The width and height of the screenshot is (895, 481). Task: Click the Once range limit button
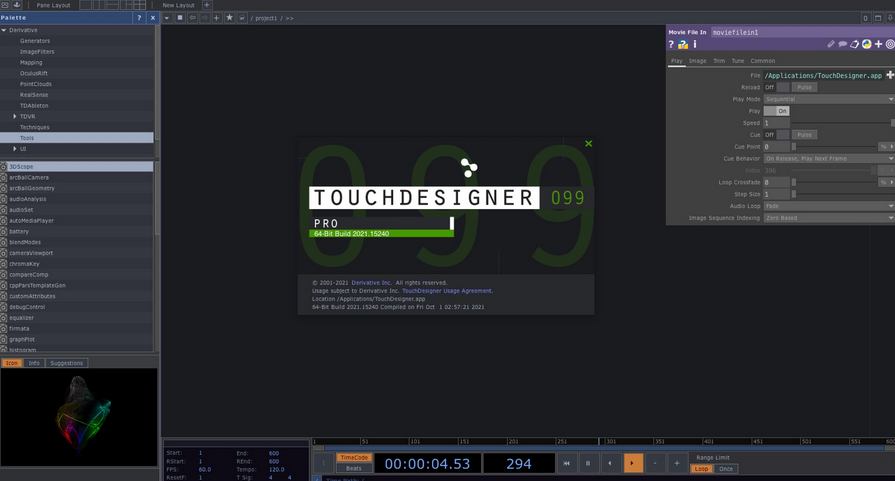[x=726, y=469]
